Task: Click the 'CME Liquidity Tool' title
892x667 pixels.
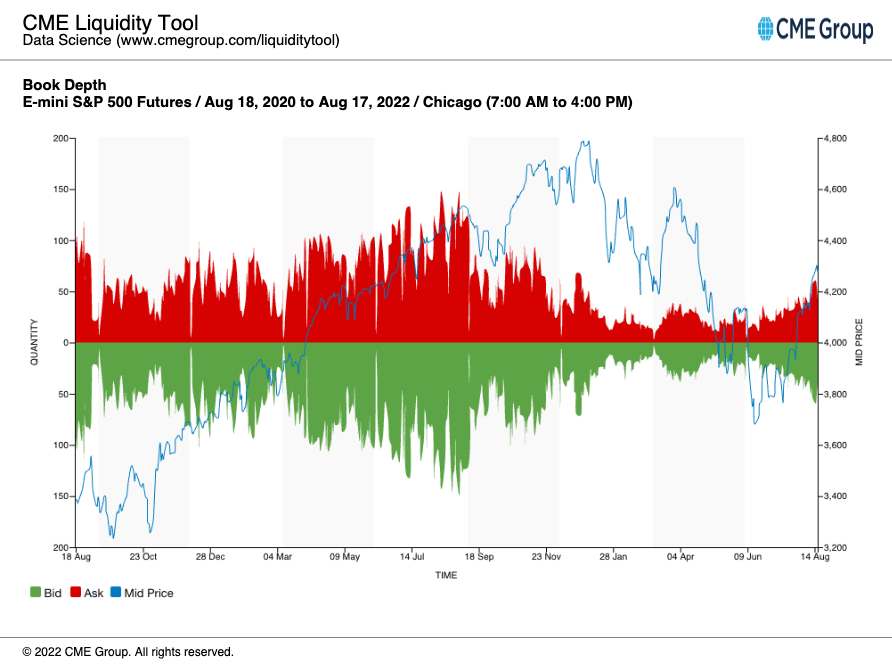Action: click(x=110, y=23)
